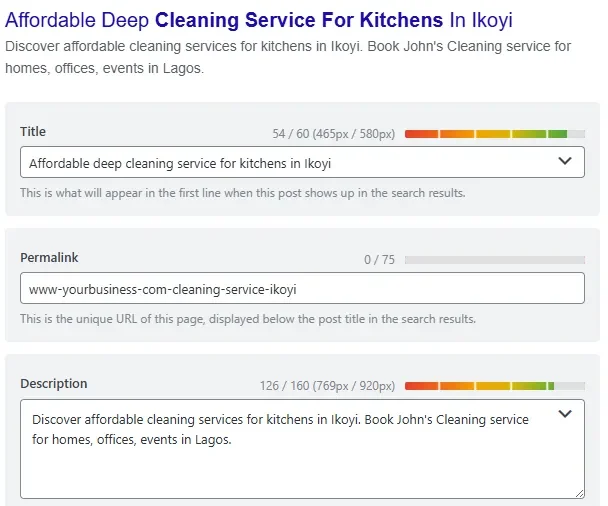
Task: Expand the Title field dropdown chevron
Action: pos(565,161)
